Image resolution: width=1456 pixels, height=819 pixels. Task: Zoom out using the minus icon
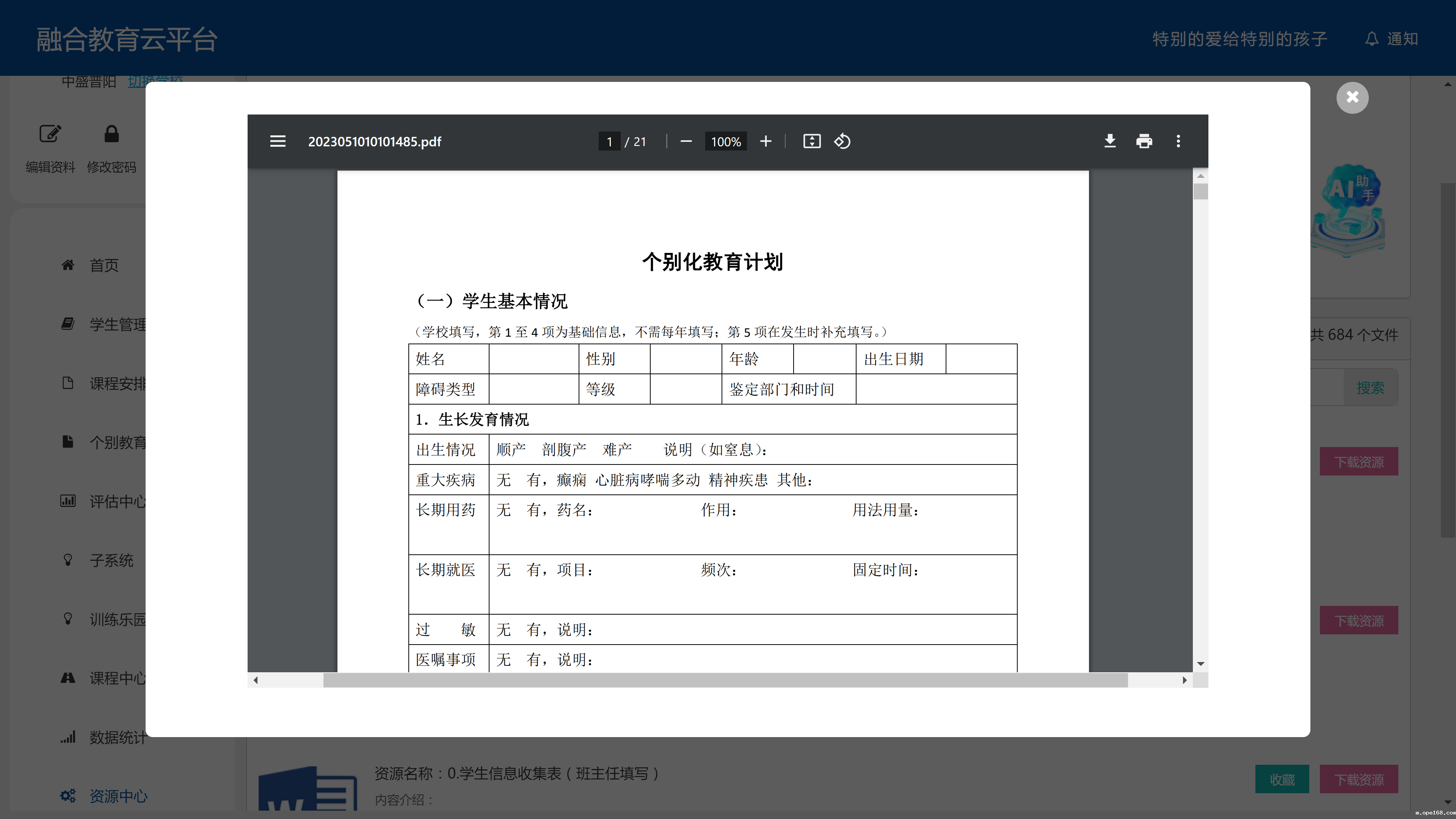(686, 141)
